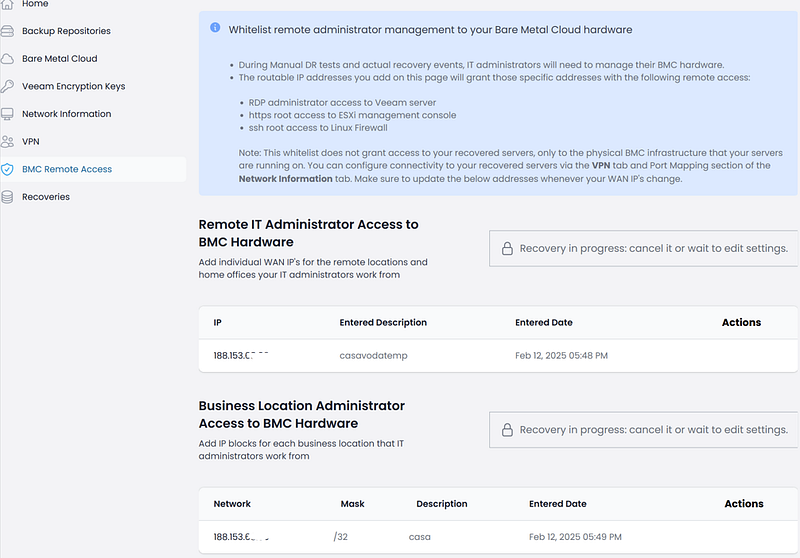
Task: Click the Entered Description column header
Action: coord(383,323)
